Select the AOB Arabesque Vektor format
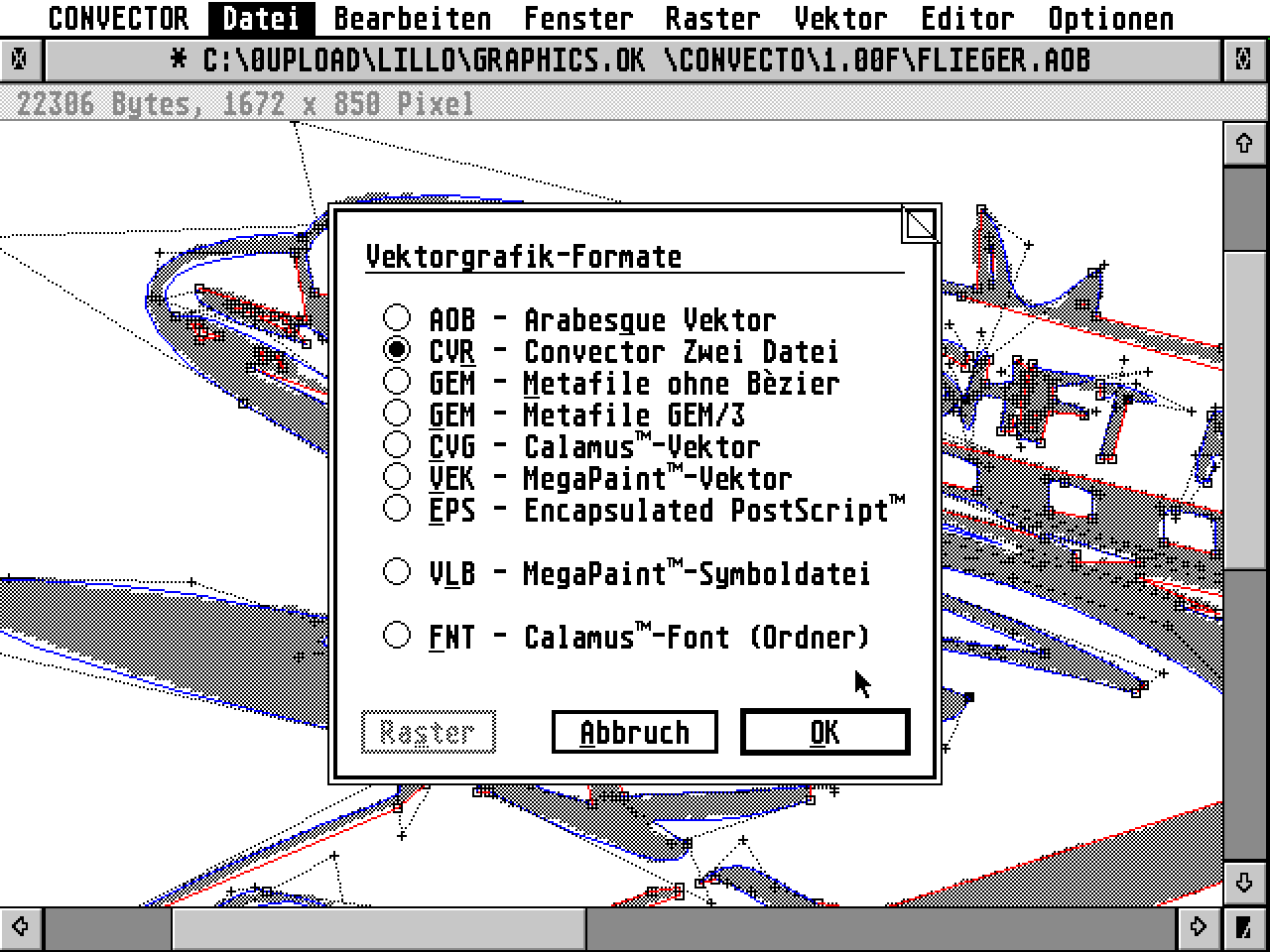 pyautogui.click(x=397, y=316)
